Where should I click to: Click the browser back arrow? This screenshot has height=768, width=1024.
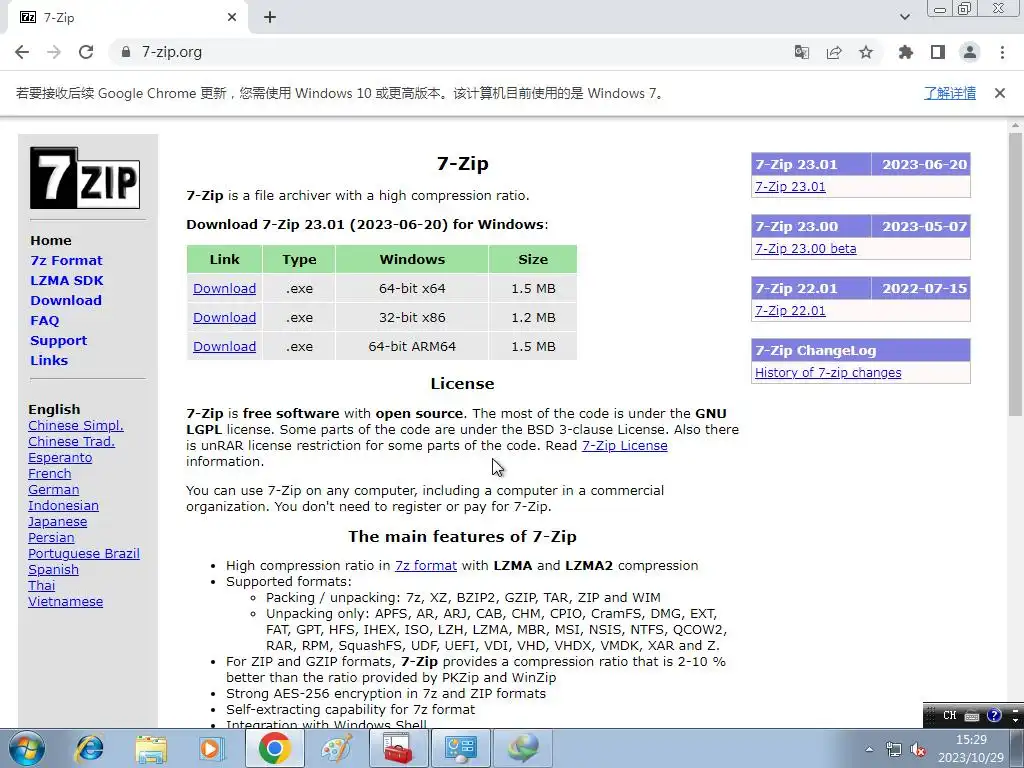[22, 52]
